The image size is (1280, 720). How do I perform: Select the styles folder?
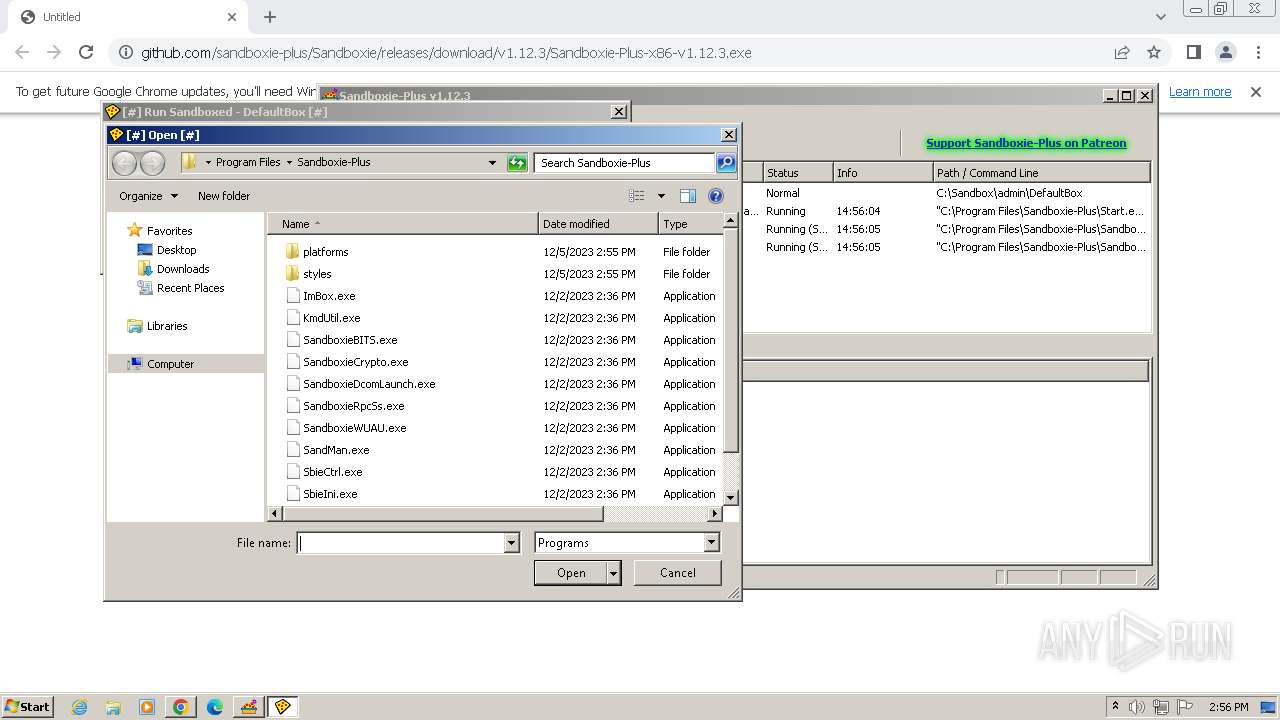[317, 274]
